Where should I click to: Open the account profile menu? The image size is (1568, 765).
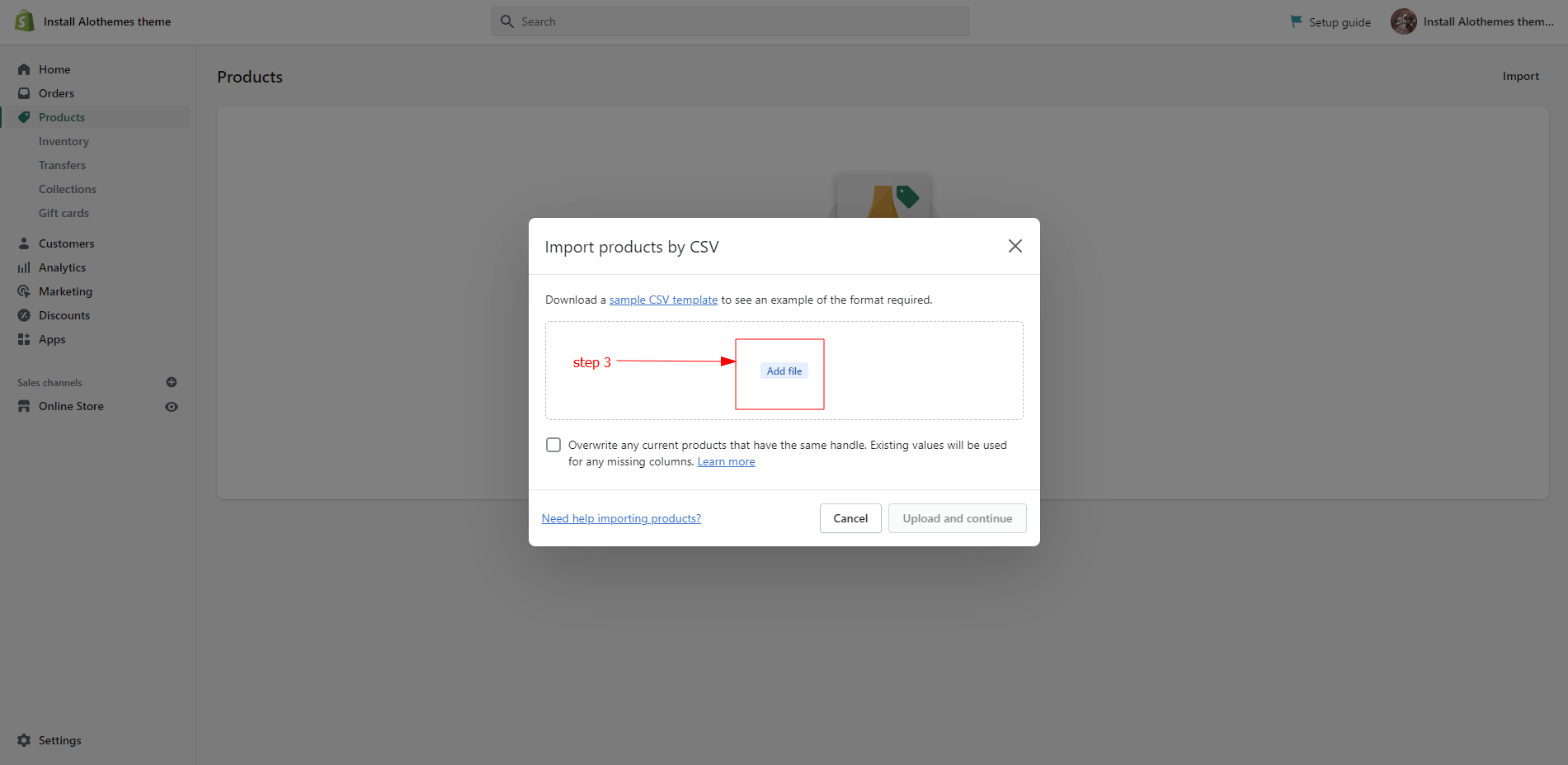coord(1472,21)
